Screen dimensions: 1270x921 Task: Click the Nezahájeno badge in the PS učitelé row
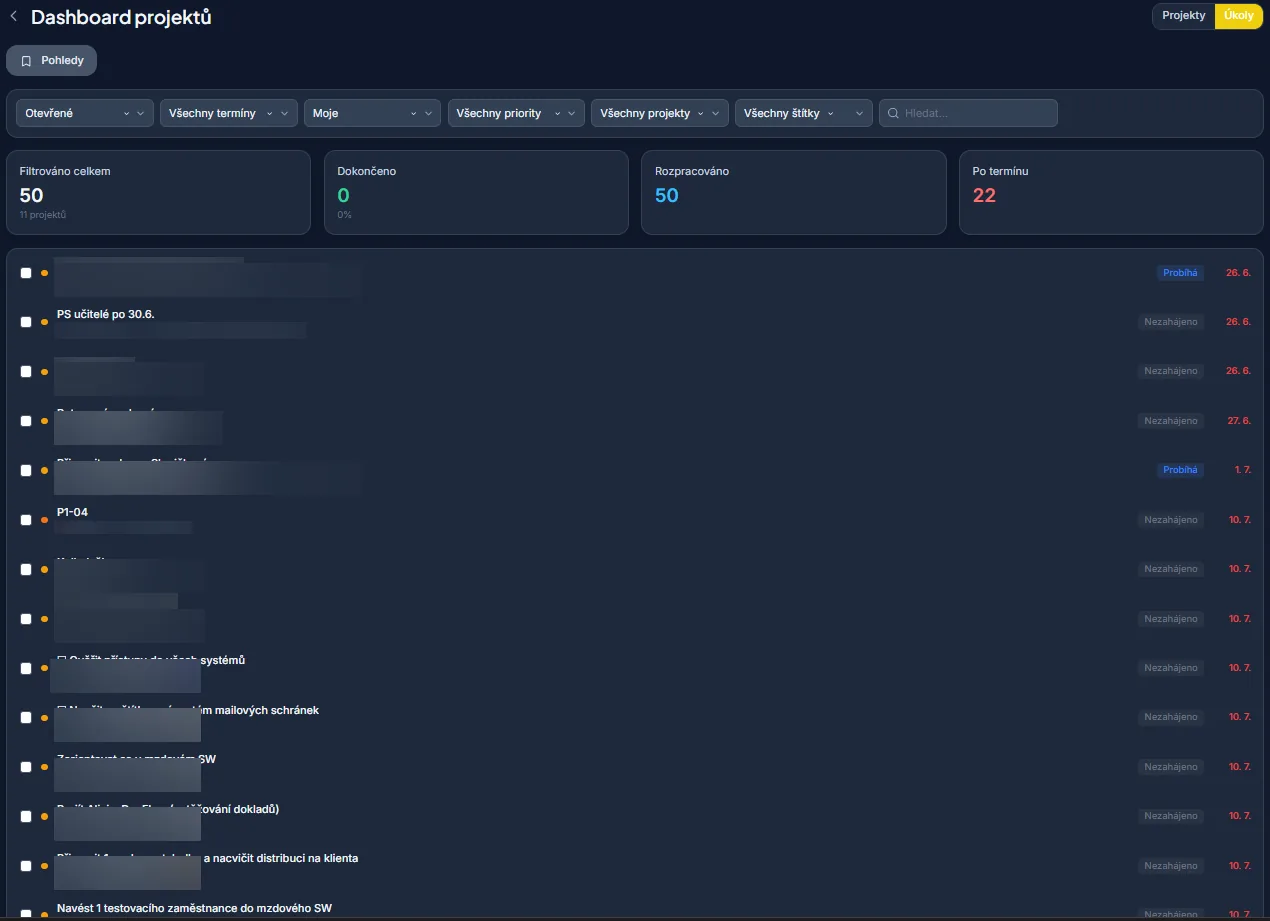(x=1171, y=322)
